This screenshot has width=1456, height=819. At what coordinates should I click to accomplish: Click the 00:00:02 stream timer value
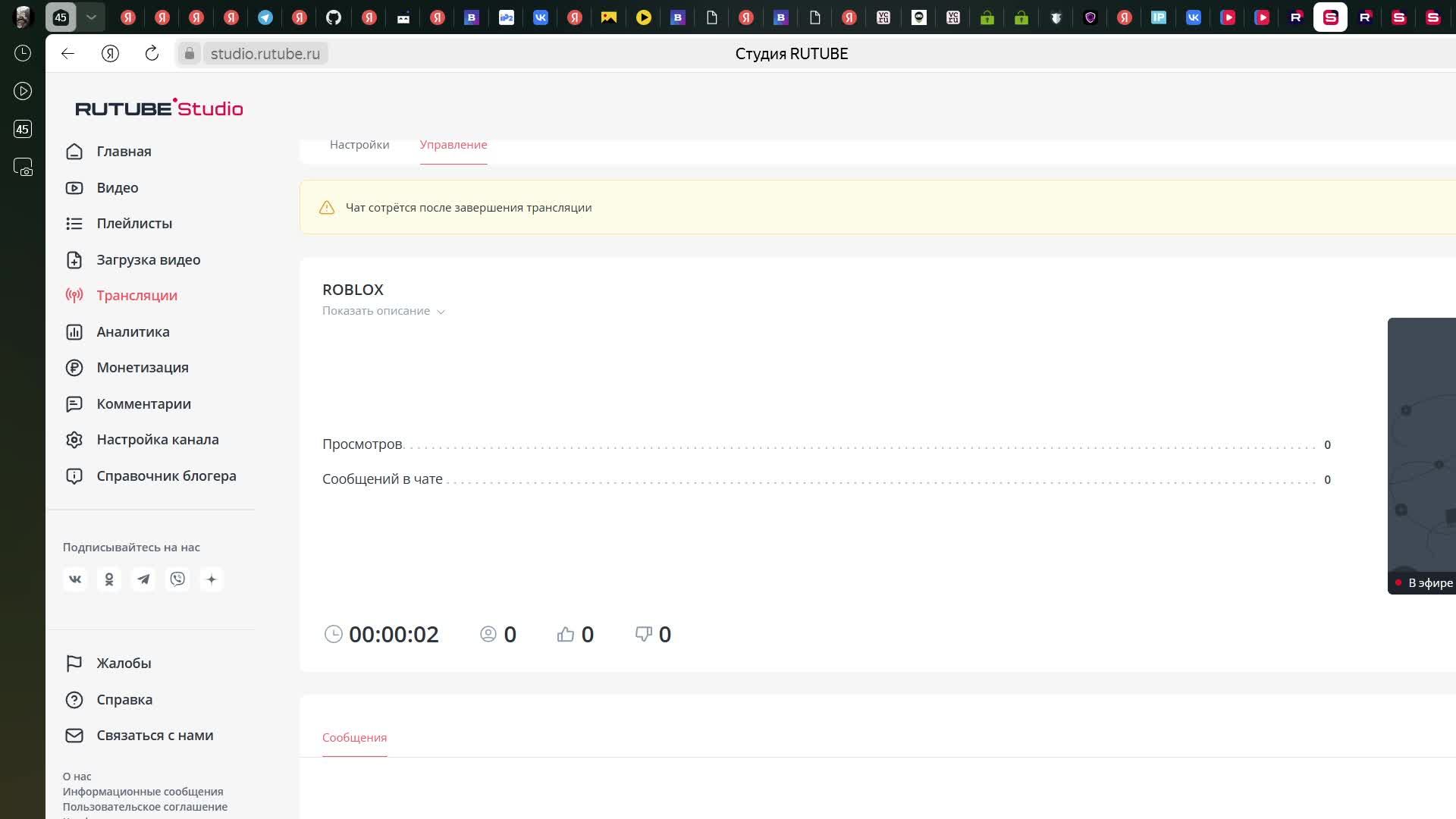click(x=394, y=635)
